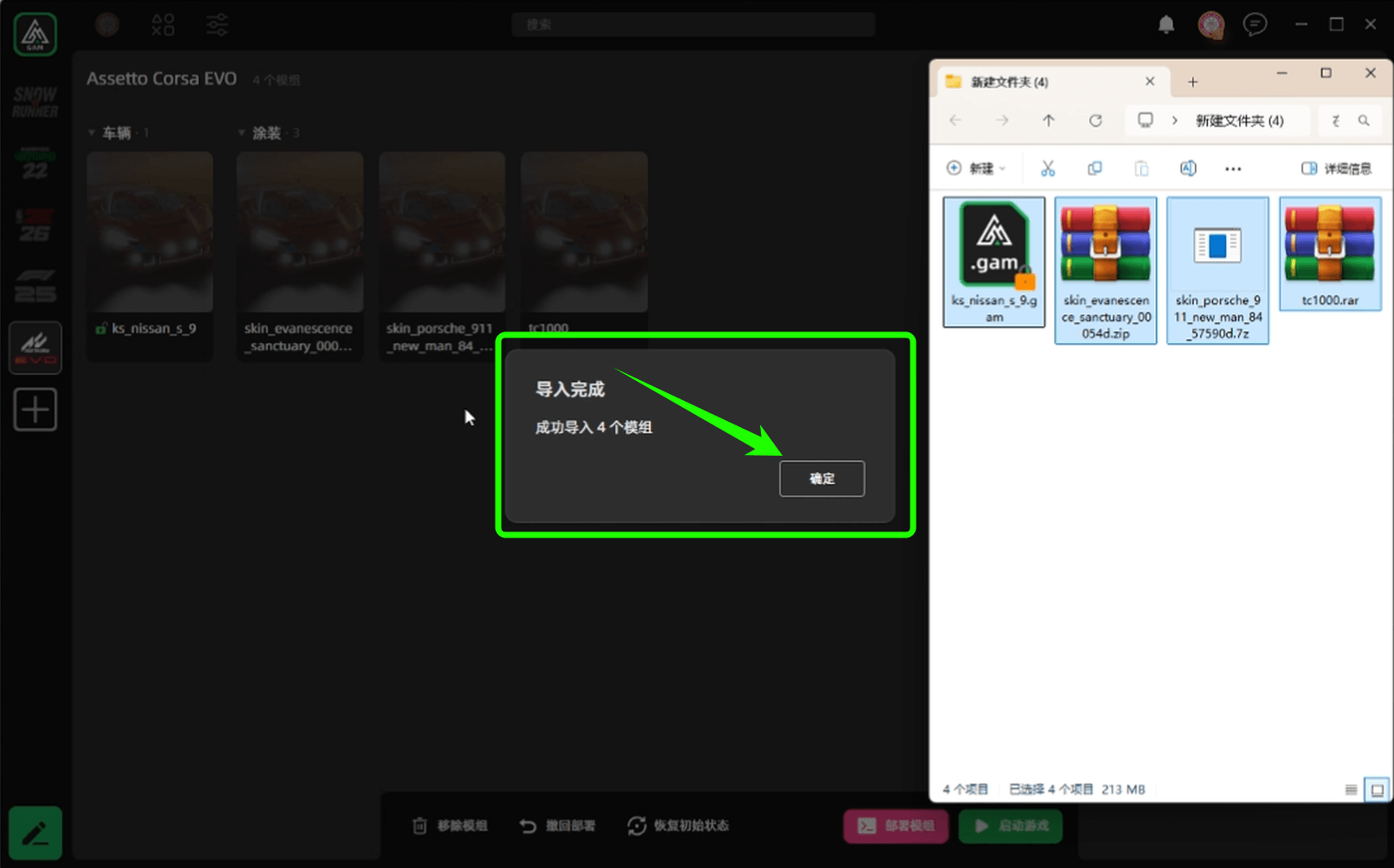Switch Explorer to large icons view
This screenshot has height=868, width=1394.
coord(1377,790)
